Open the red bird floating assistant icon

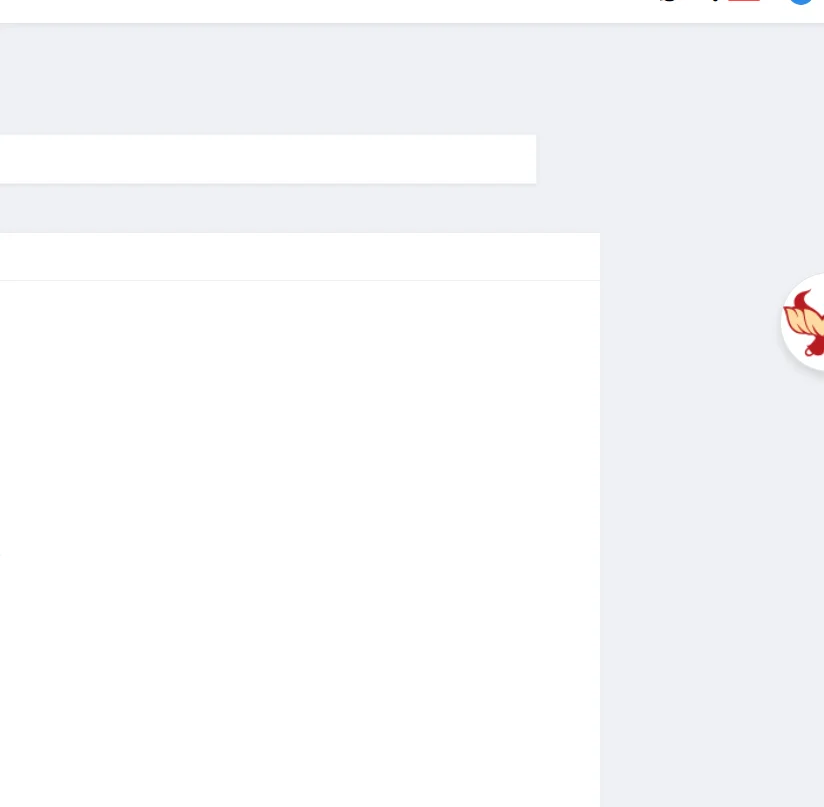[x=803, y=322]
